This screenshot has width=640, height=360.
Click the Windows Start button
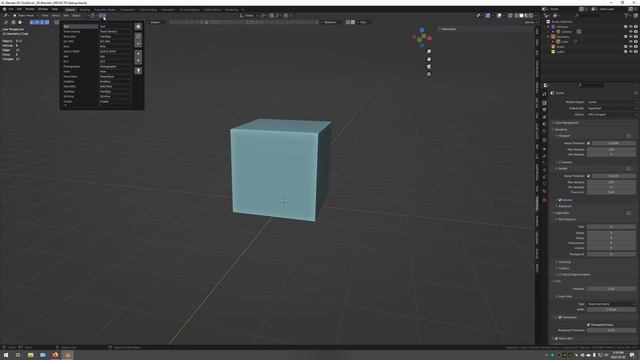click(6, 355)
